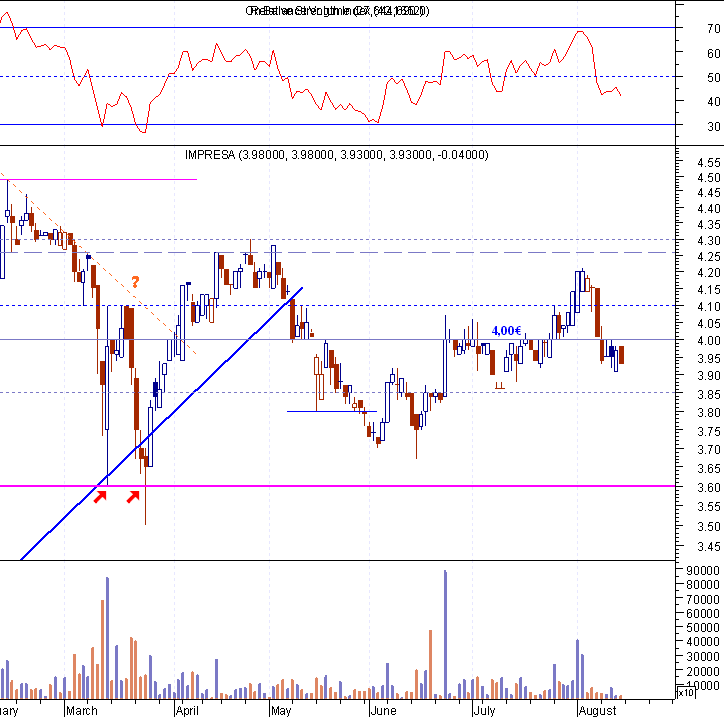This screenshot has width=724, height=717.
Task: Click the orange question mark annotation
Action: [135, 282]
